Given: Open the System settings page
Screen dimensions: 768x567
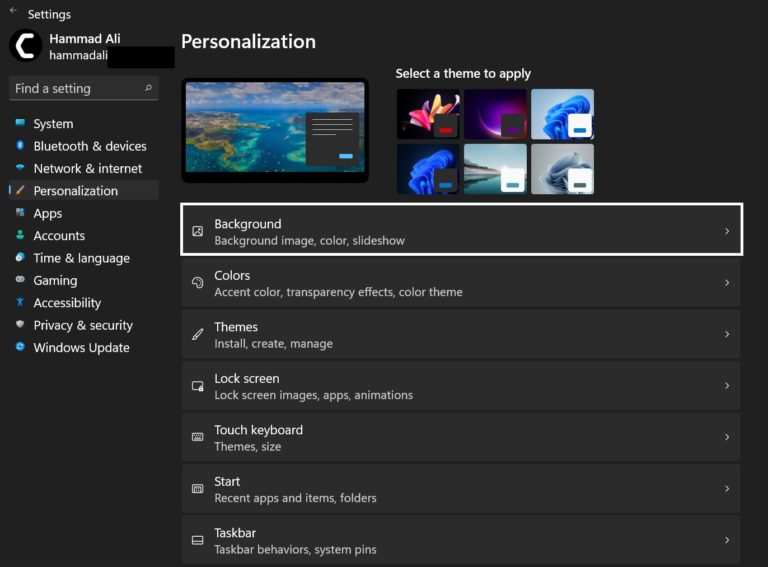Looking at the screenshot, I should click(x=53, y=124).
